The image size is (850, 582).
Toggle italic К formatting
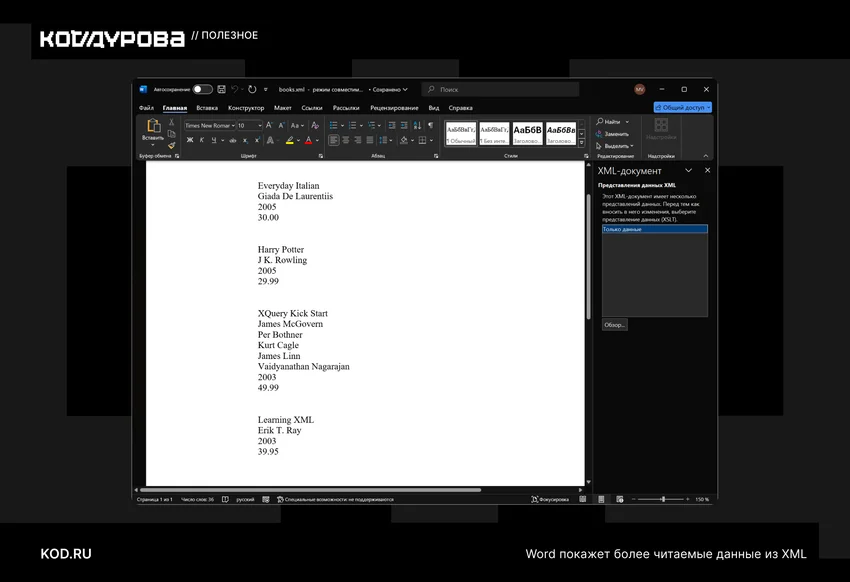click(202, 140)
